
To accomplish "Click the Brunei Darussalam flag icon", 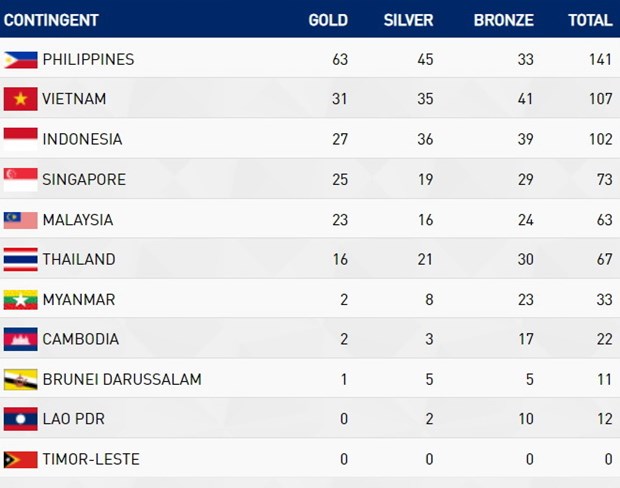I will click(x=21, y=380).
